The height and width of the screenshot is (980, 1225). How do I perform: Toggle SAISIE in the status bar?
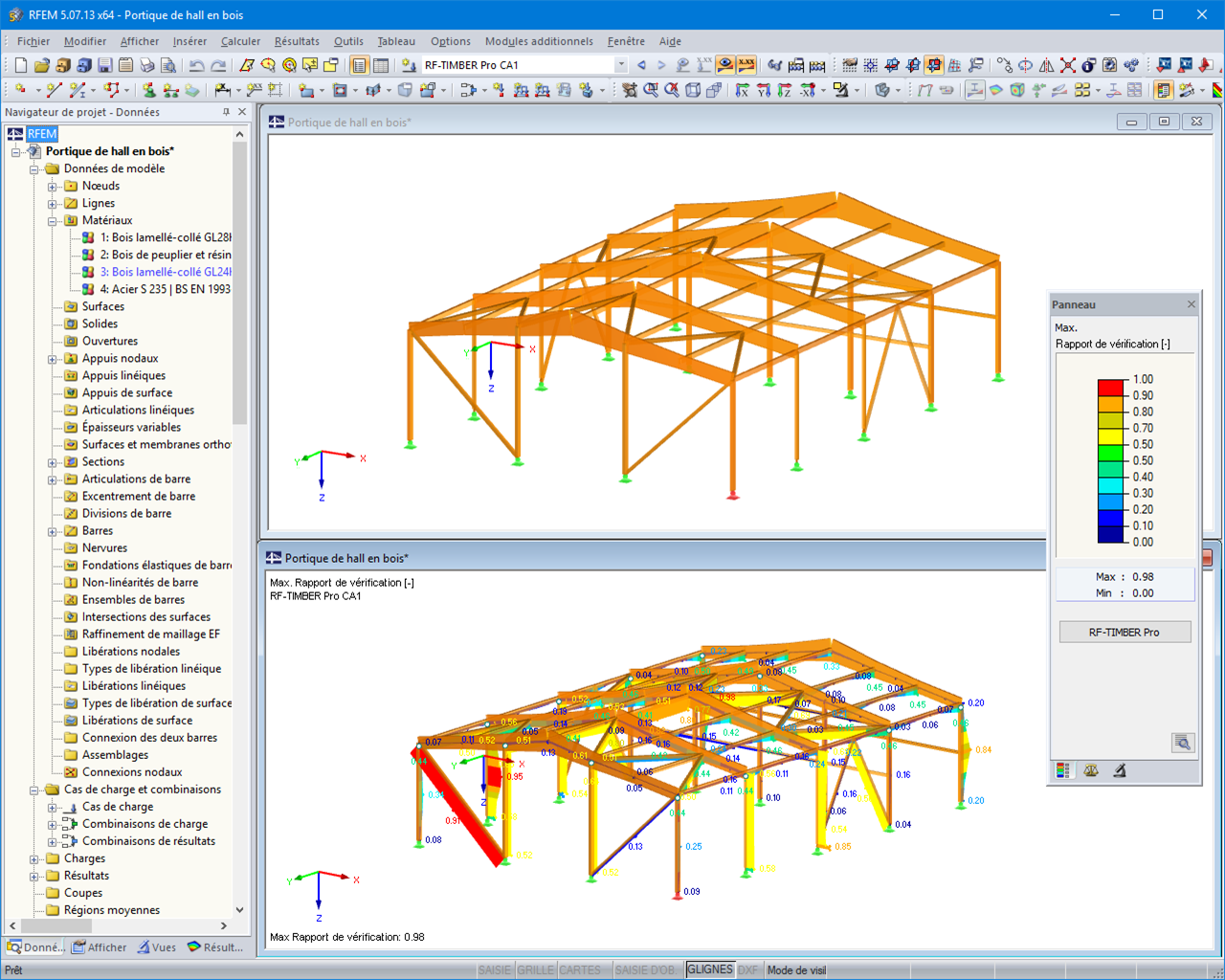click(495, 970)
